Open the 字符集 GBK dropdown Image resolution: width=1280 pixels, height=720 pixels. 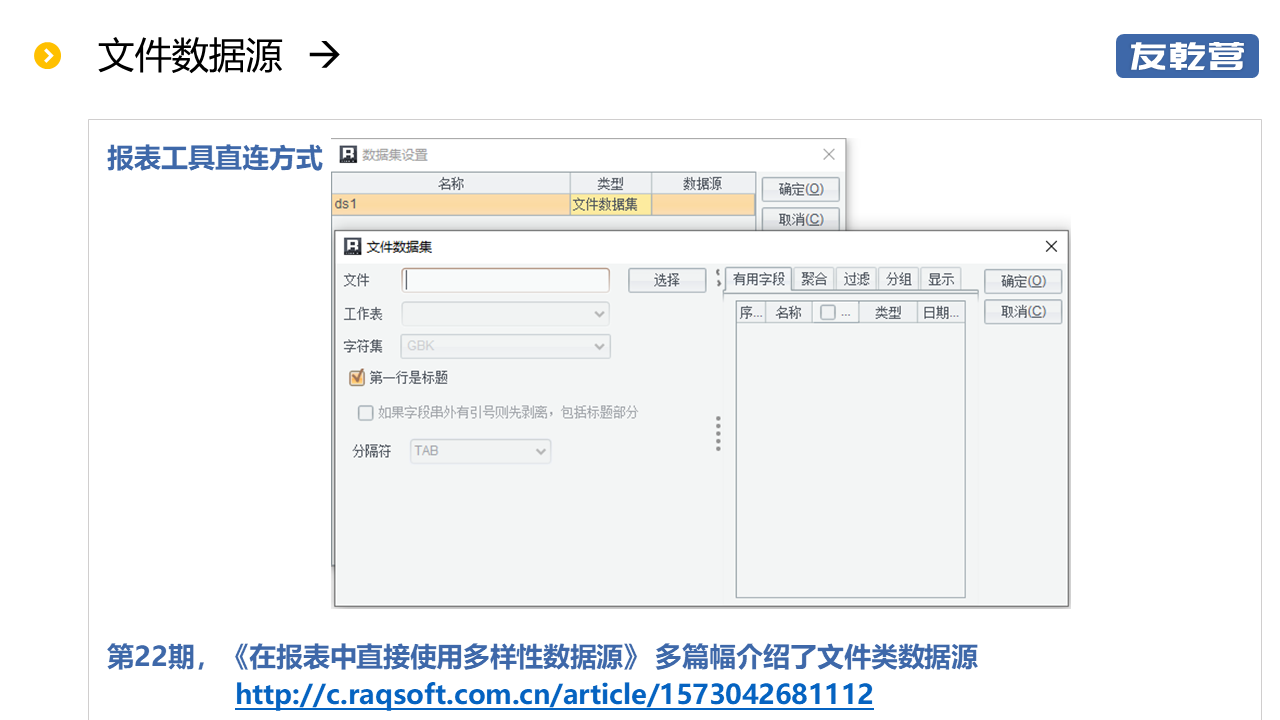[x=506, y=346]
